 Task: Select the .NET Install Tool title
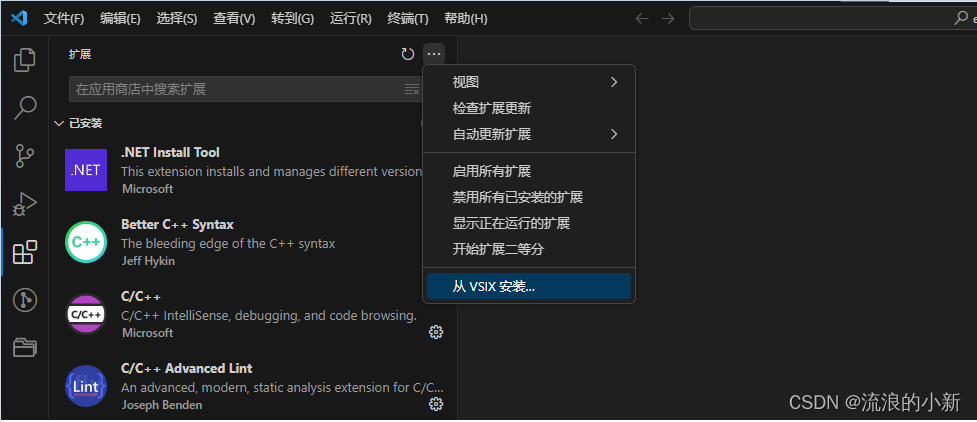tap(170, 152)
